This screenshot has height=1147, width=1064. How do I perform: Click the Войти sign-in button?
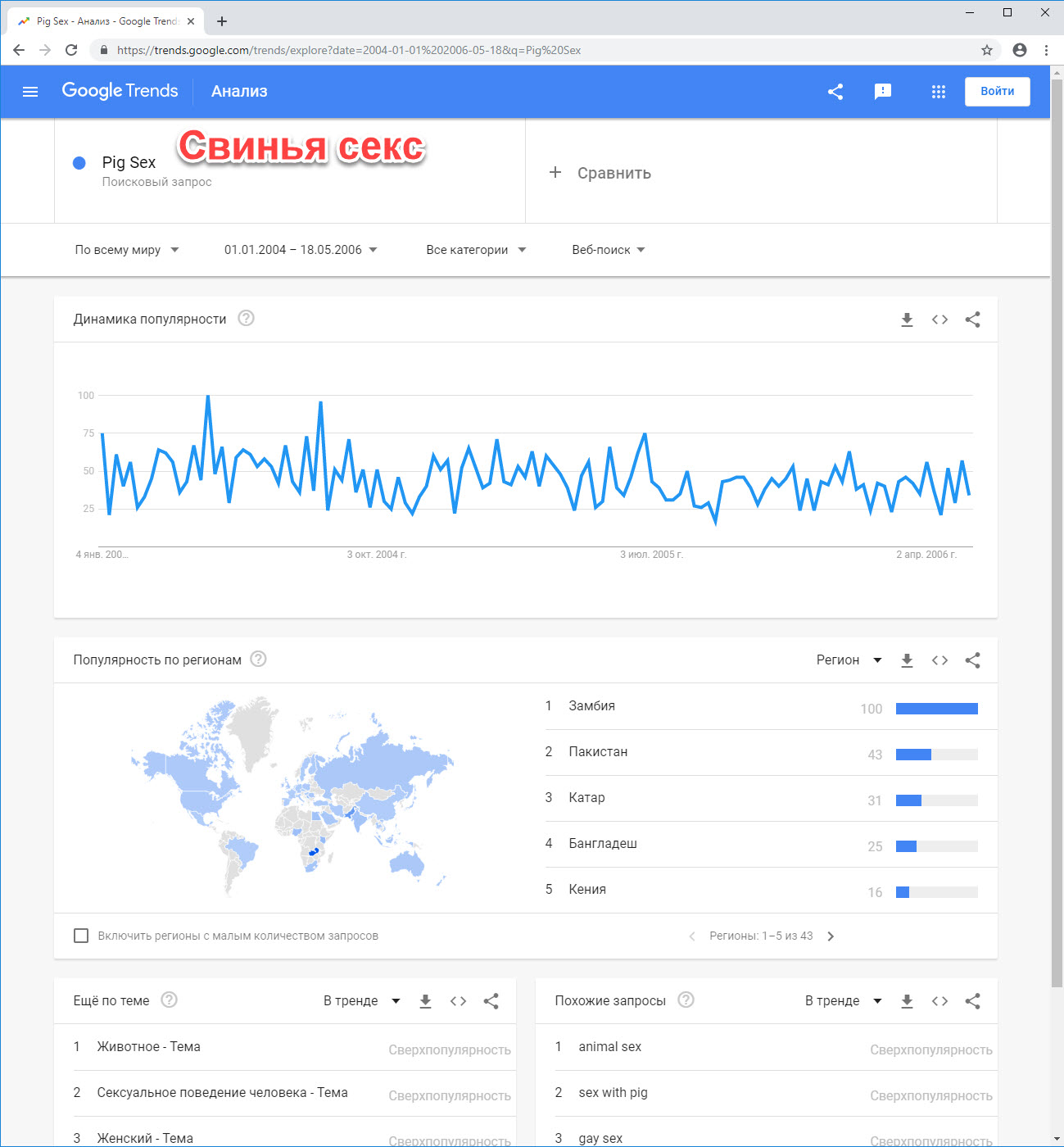coord(998,92)
